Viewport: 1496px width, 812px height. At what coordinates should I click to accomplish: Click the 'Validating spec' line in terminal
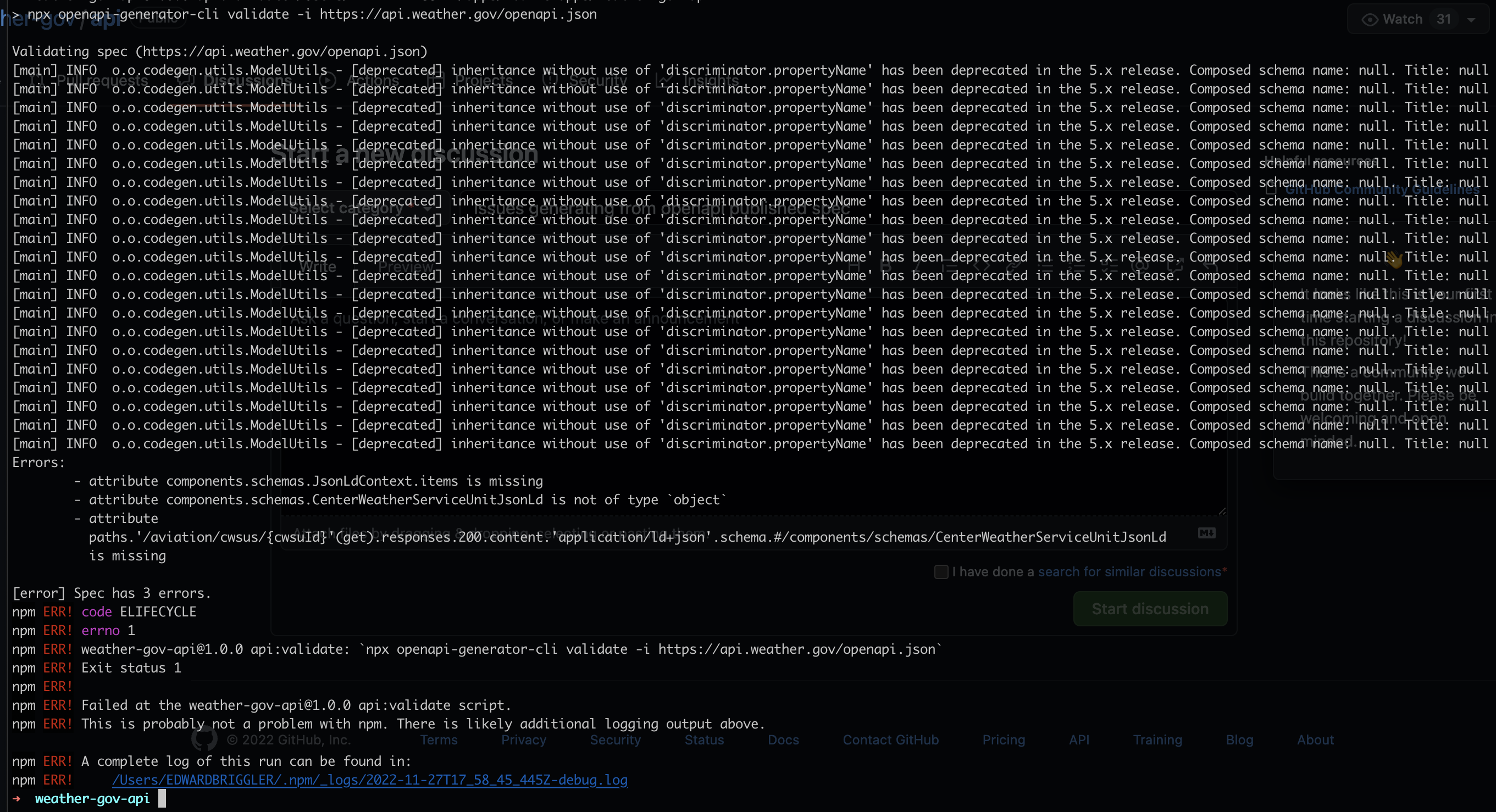click(x=220, y=52)
